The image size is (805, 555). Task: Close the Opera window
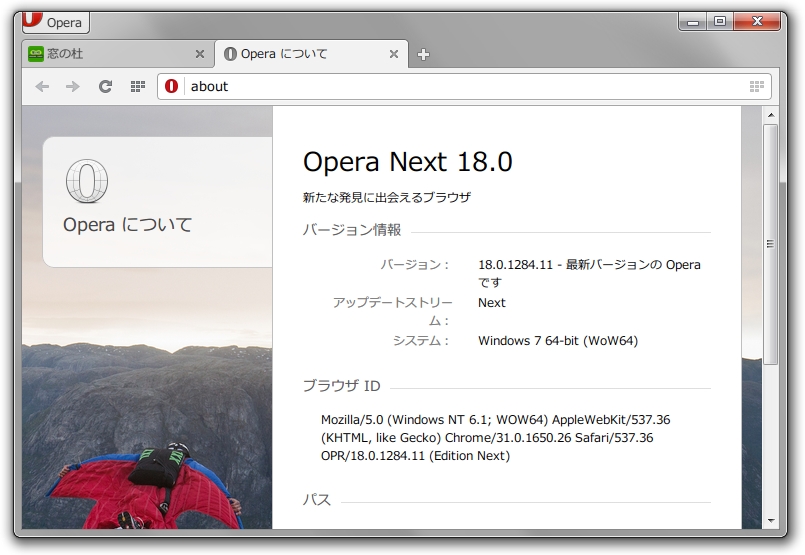point(758,22)
